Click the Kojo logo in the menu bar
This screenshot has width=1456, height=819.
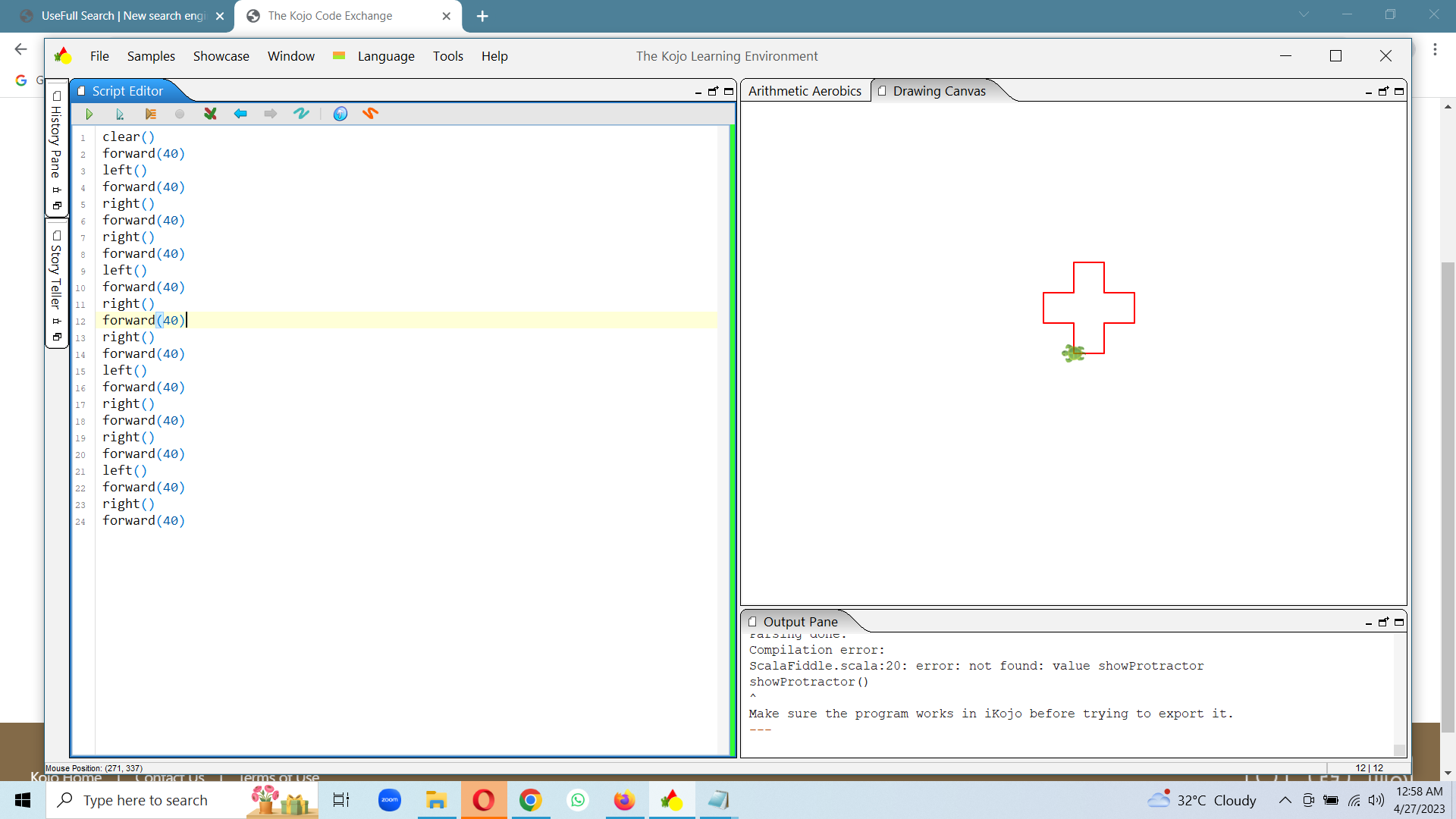[x=63, y=56]
